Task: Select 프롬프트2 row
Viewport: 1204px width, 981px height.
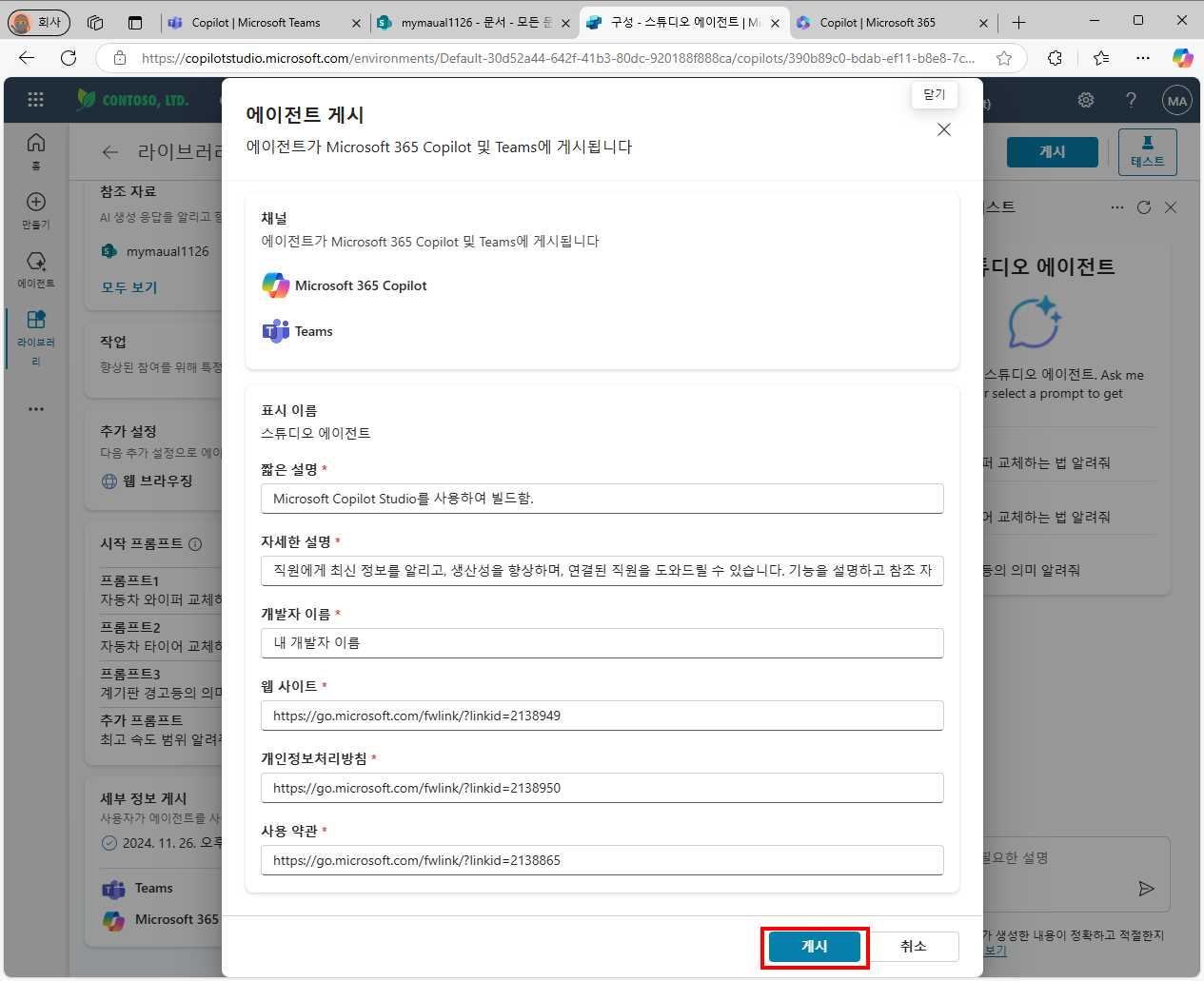Action: click(x=161, y=637)
